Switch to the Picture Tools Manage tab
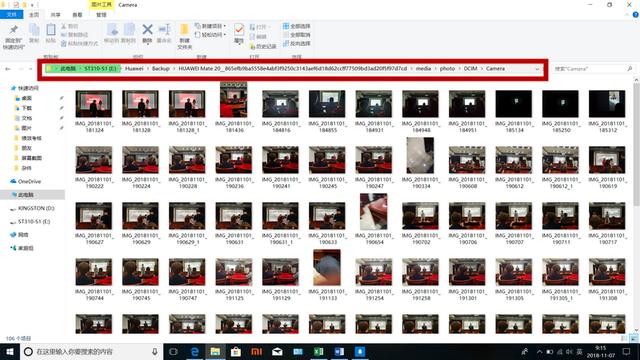 coord(101,15)
